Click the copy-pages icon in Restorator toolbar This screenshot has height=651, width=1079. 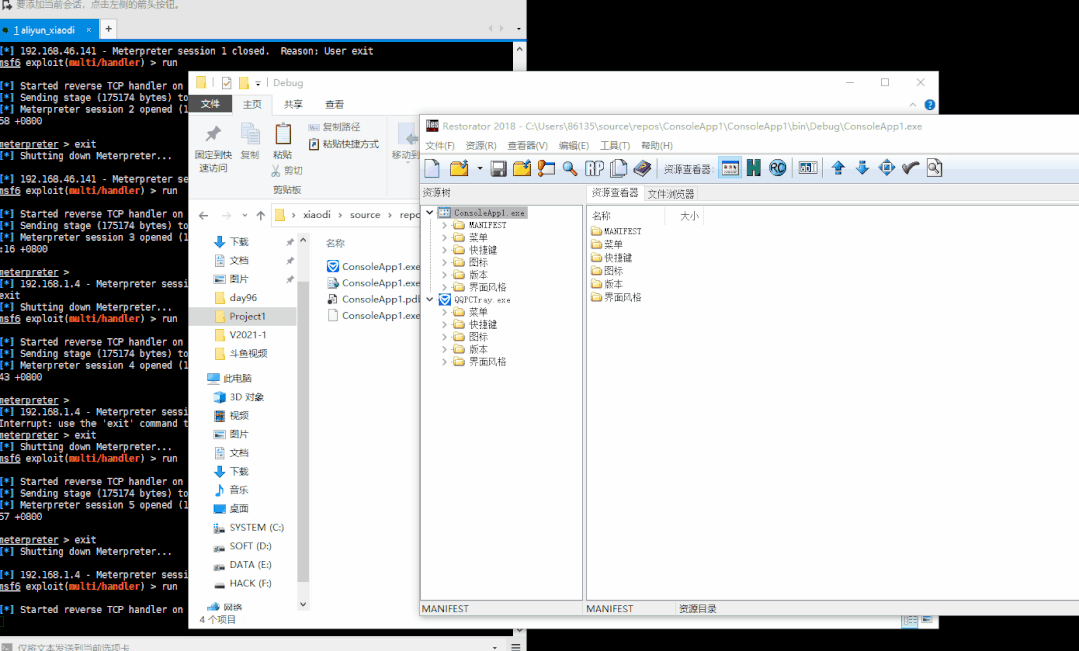pyautogui.click(x=619, y=168)
